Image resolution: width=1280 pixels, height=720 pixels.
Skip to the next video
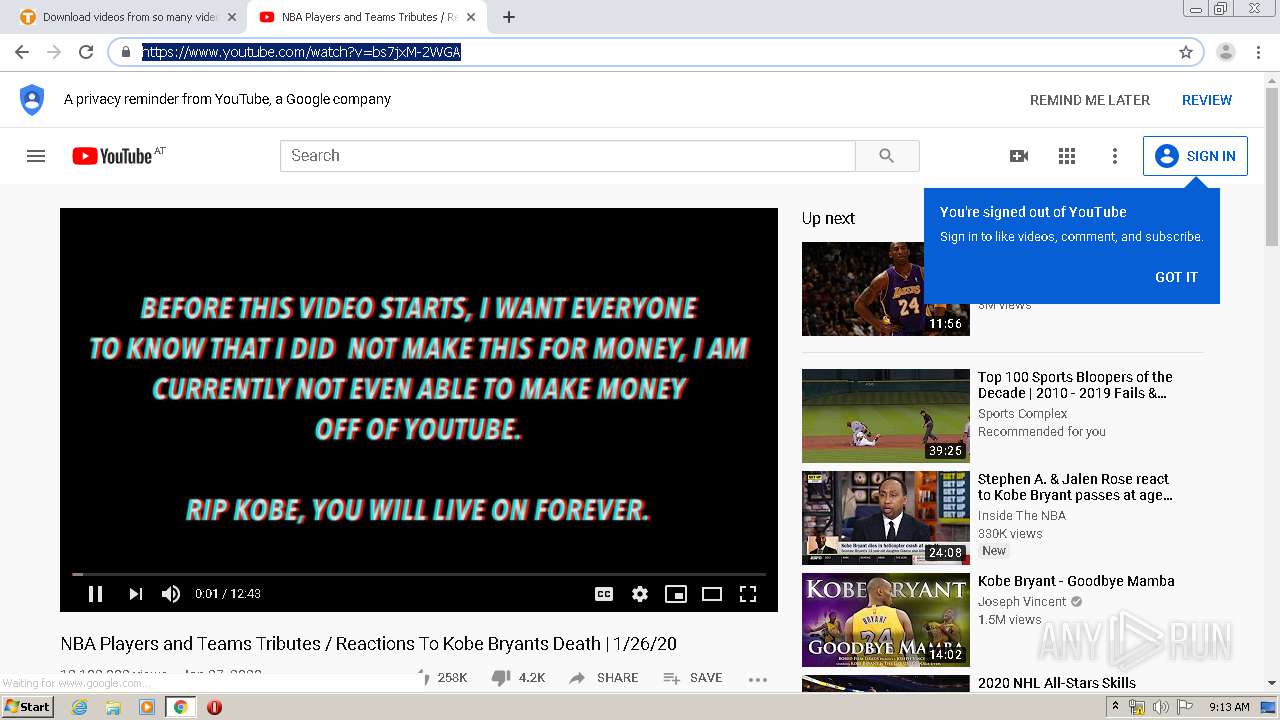click(x=135, y=594)
